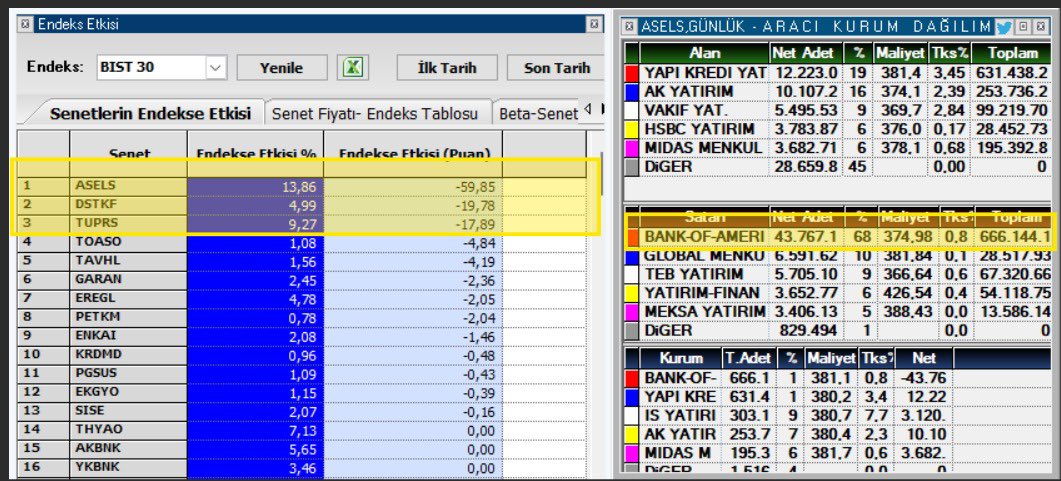The width and height of the screenshot is (1061, 481).
Task: Select the TOASO stock cell
Action: (129, 242)
